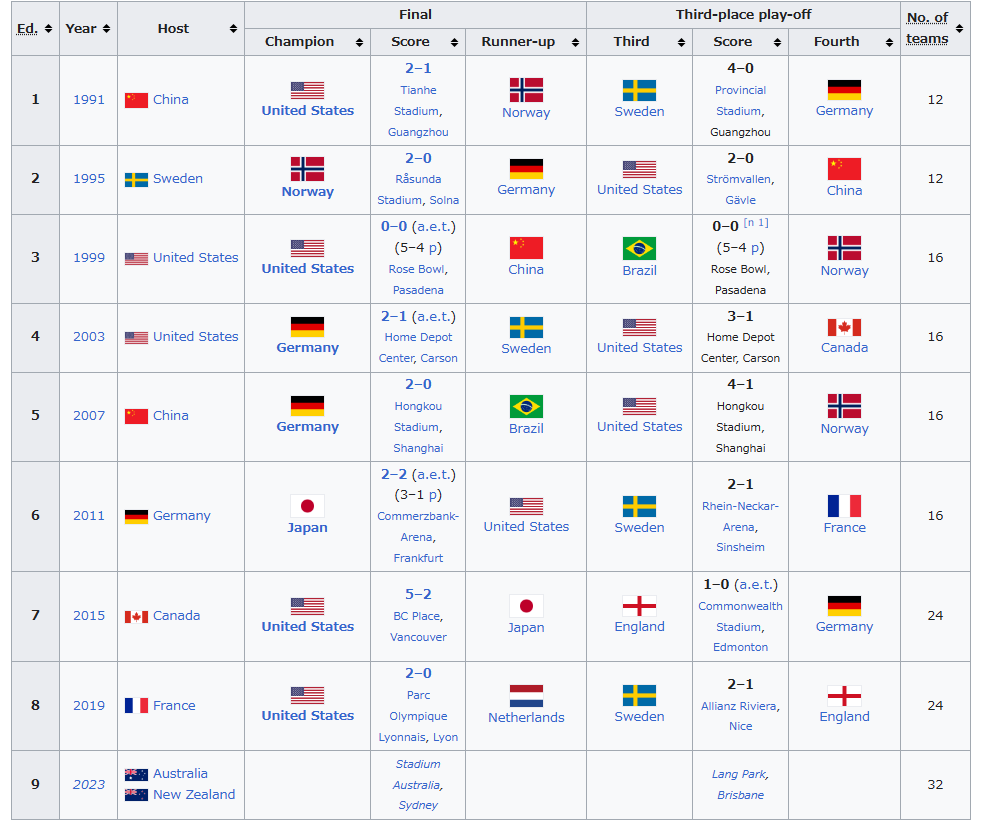Sort table by Runner-up column
The height and width of the screenshot is (828, 987).
[x=526, y=42]
